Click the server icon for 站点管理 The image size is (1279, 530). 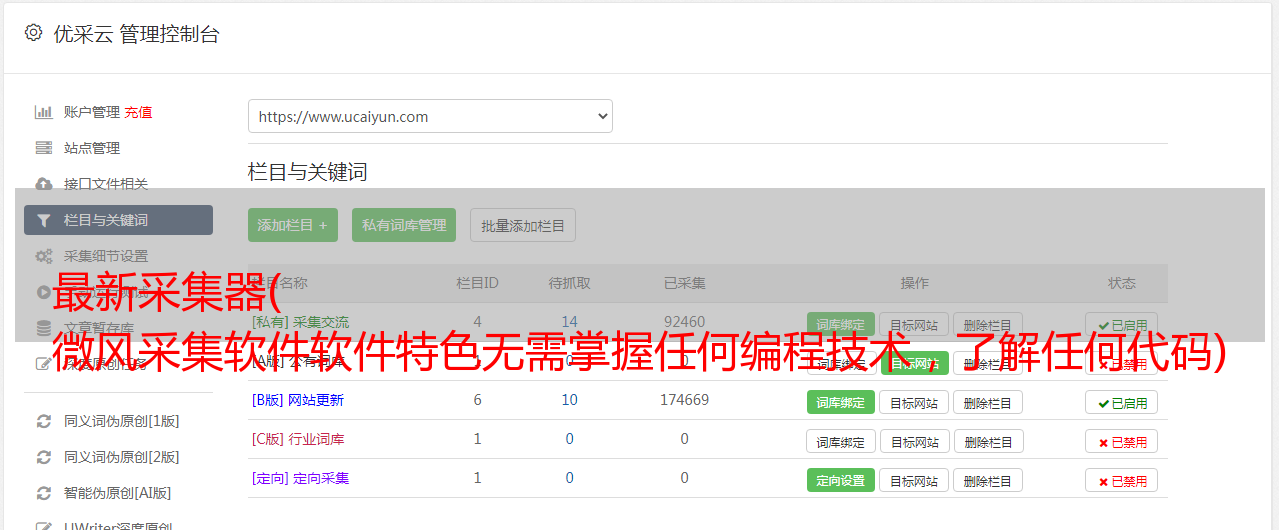[x=43, y=148]
